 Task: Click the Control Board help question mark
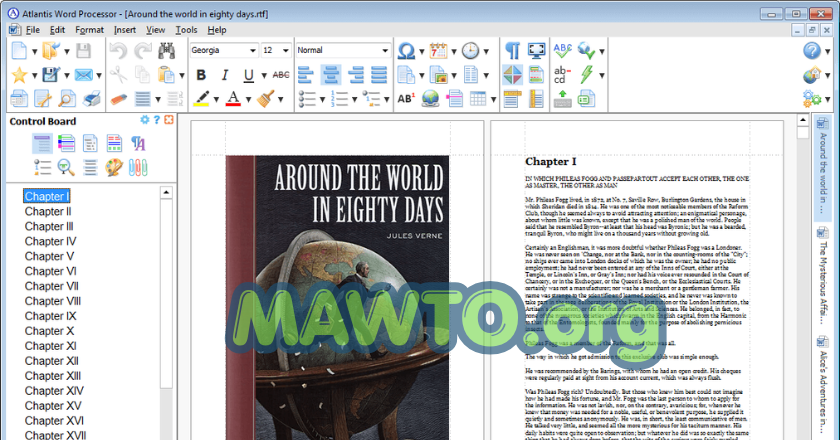pos(157,120)
